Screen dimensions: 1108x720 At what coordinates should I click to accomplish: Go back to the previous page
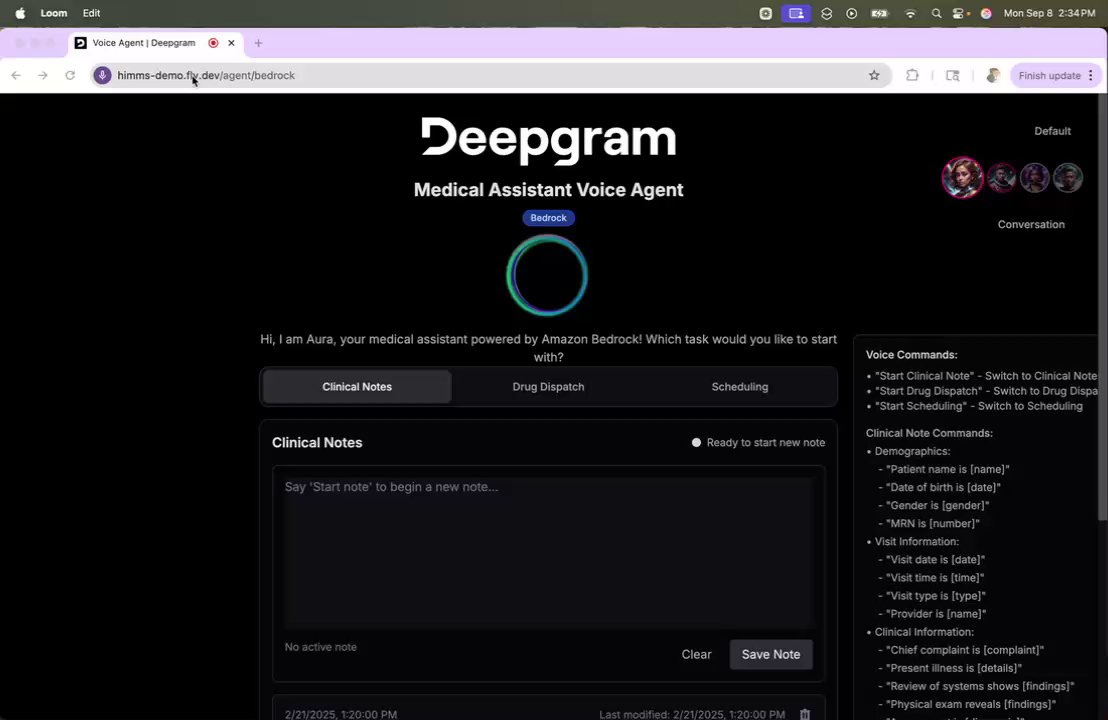click(16, 76)
